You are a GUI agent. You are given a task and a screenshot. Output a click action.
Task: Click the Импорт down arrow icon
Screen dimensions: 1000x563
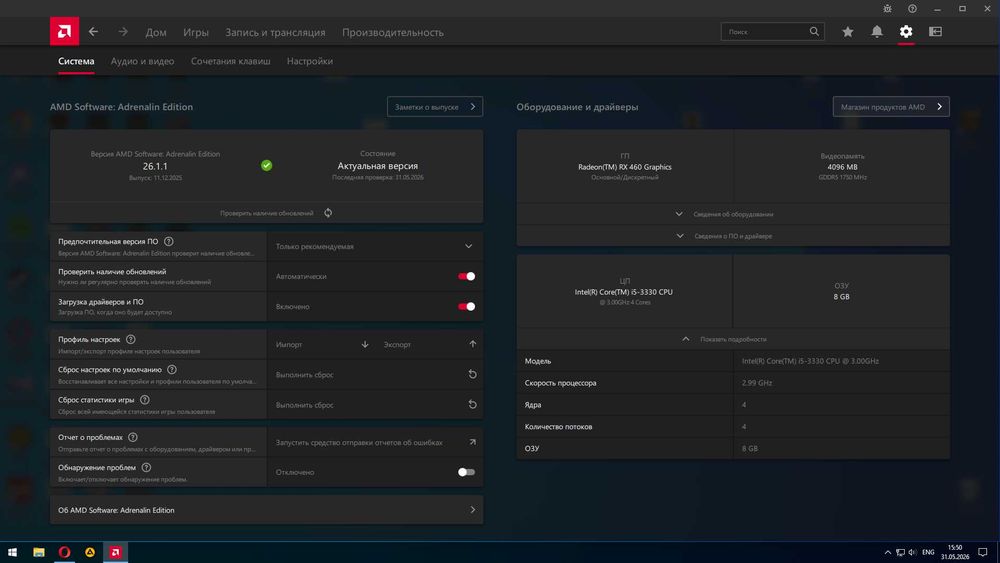tap(365, 344)
